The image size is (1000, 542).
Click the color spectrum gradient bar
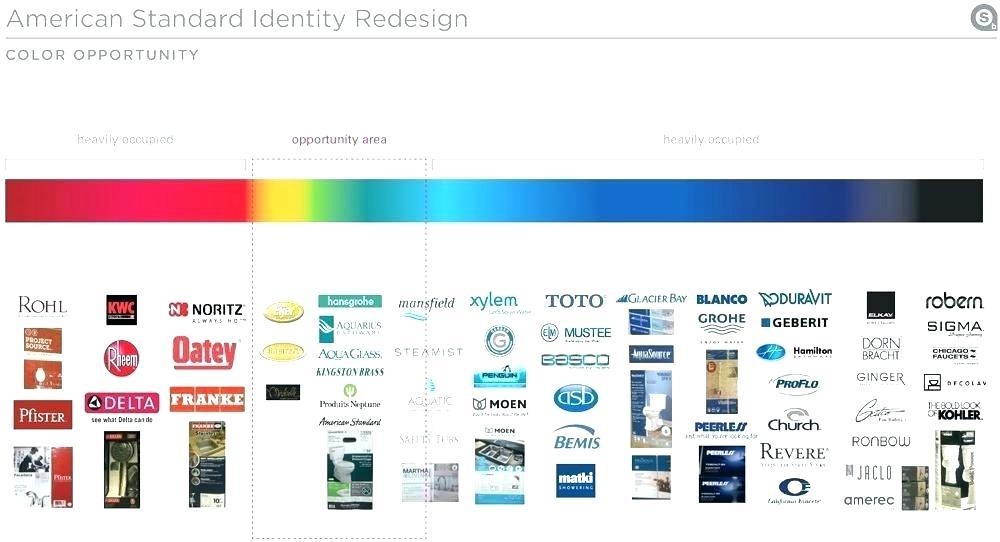[x=494, y=200]
